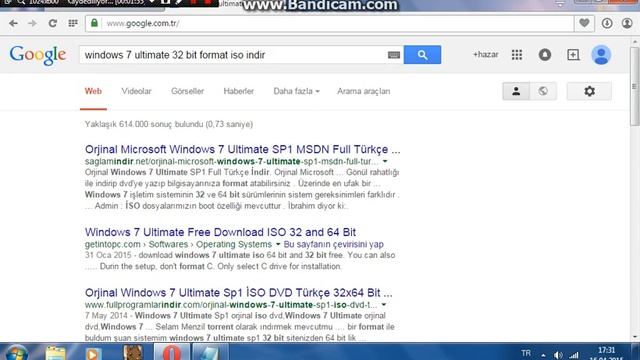Click Bu sayfanın çevirisini yap link

(x=333, y=244)
